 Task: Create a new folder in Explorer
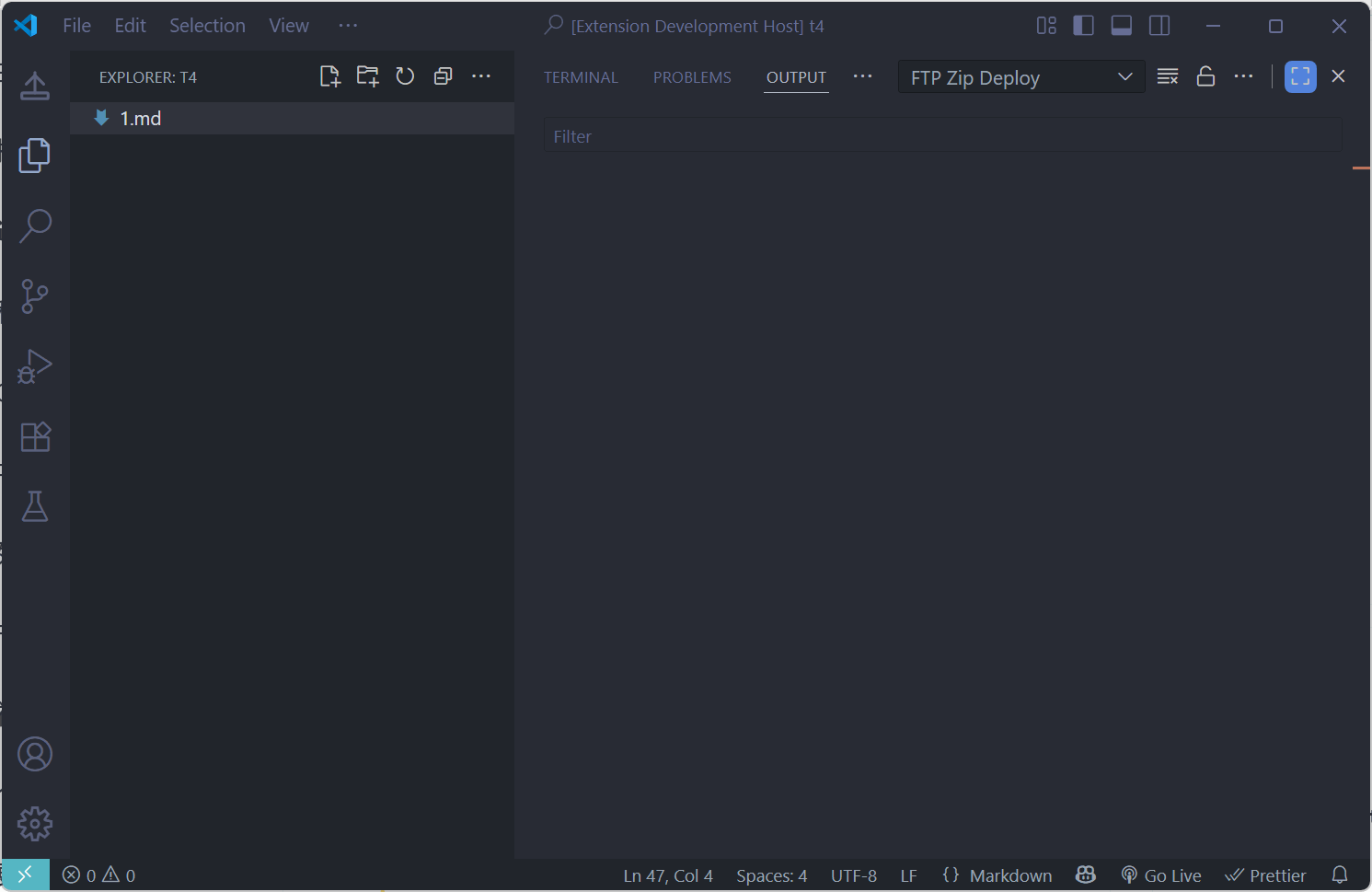367,76
